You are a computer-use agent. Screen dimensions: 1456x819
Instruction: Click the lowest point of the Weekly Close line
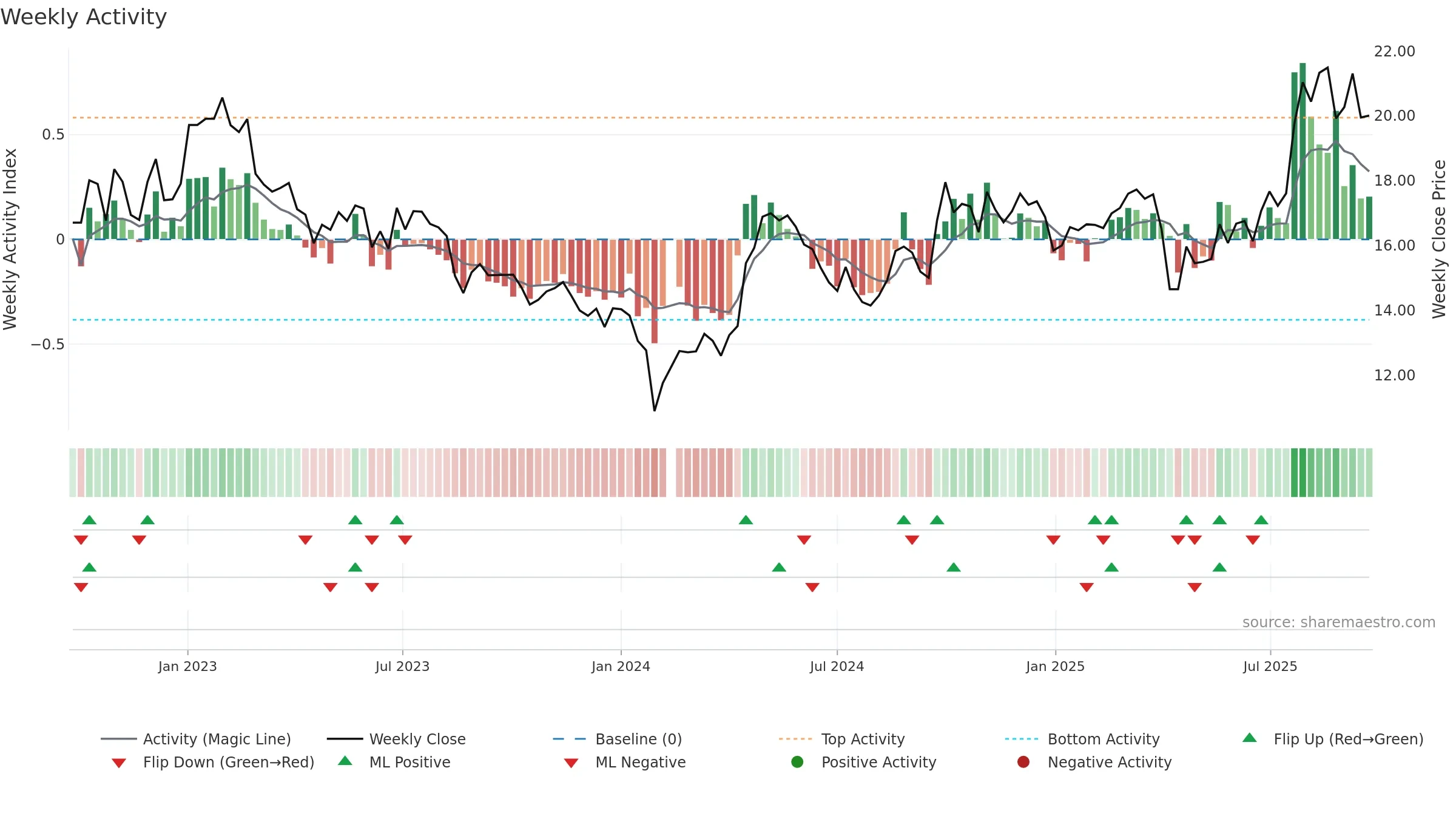(x=655, y=410)
